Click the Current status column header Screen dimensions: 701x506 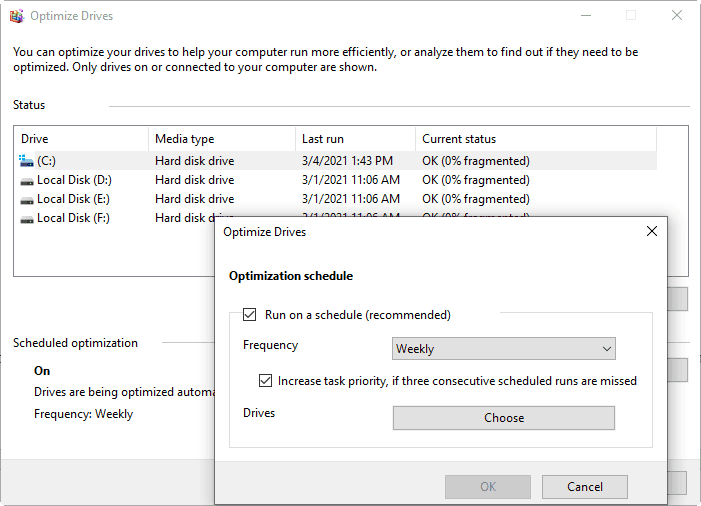click(535, 139)
